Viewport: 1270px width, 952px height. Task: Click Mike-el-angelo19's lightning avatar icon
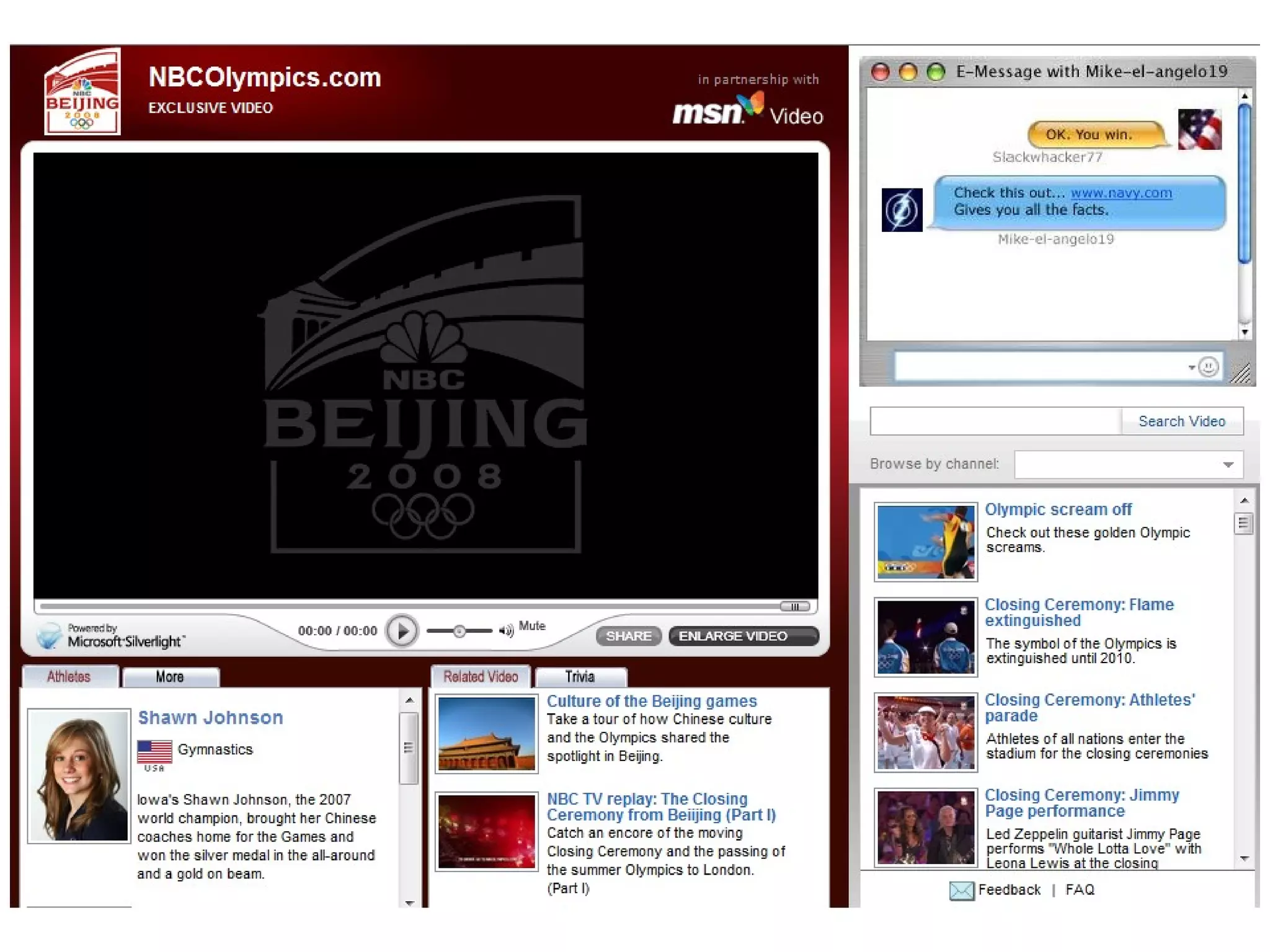[x=902, y=209]
